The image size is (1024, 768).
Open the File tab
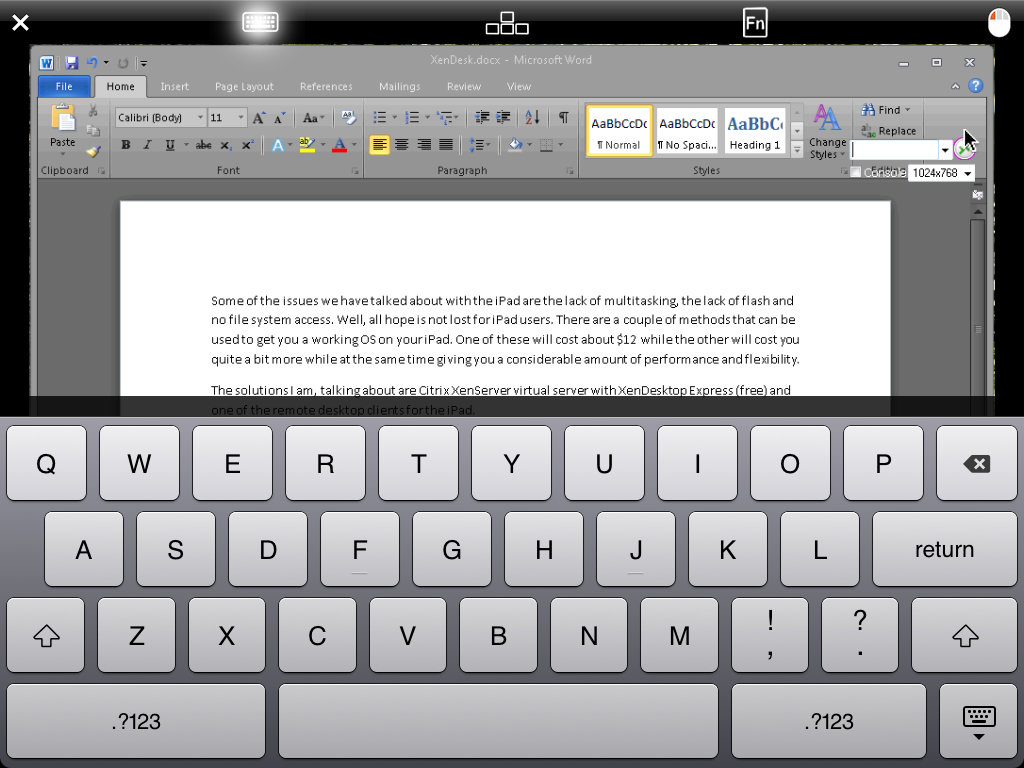tap(64, 86)
